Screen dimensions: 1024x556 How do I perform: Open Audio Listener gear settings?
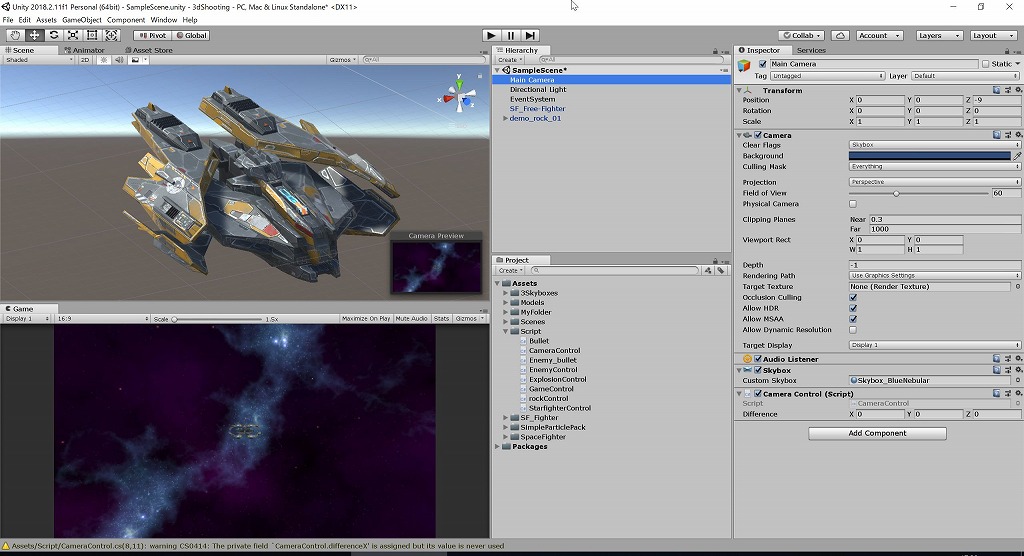coord(1018,359)
